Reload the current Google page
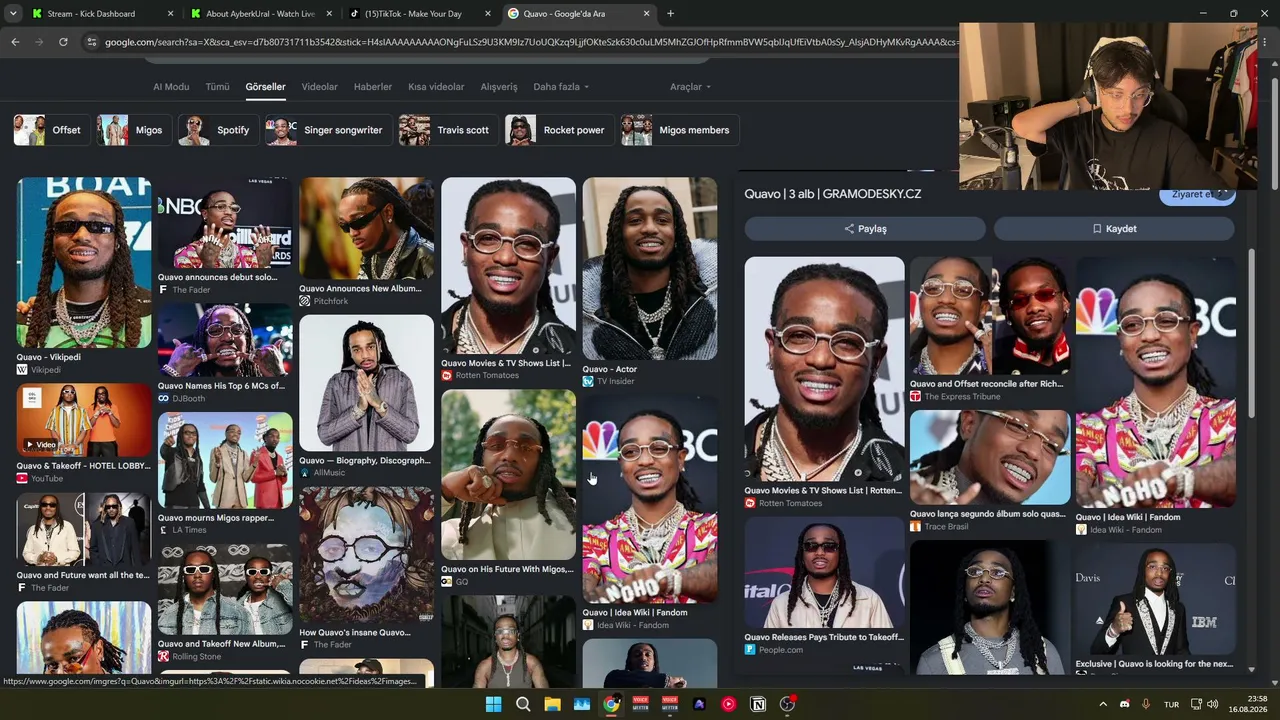 click(63, 42)
